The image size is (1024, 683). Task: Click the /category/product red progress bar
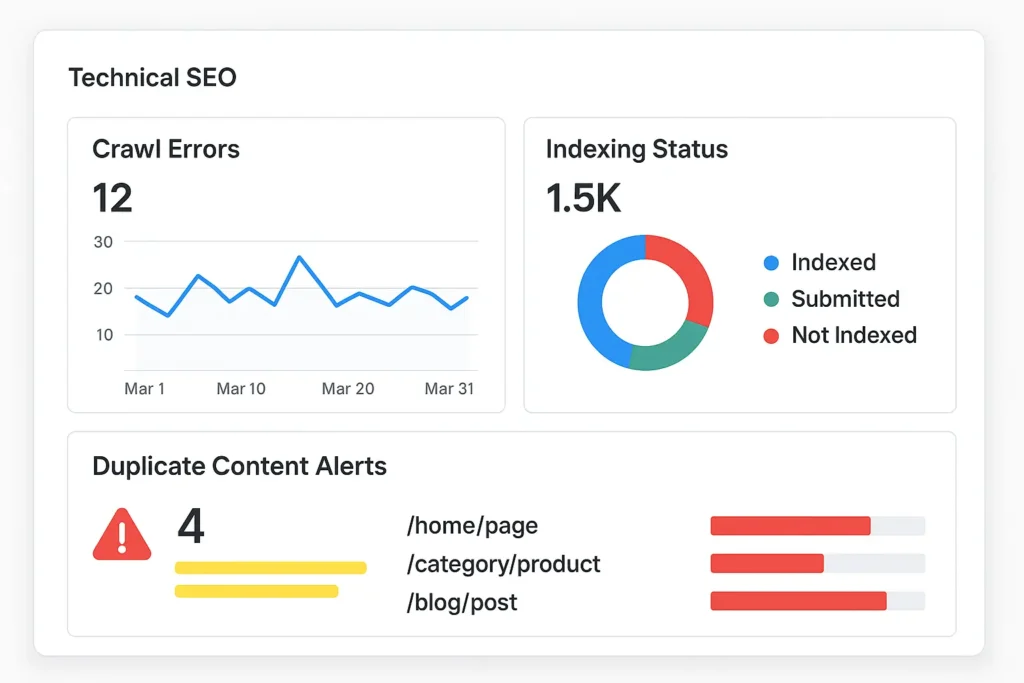click(x=767, y=564)
